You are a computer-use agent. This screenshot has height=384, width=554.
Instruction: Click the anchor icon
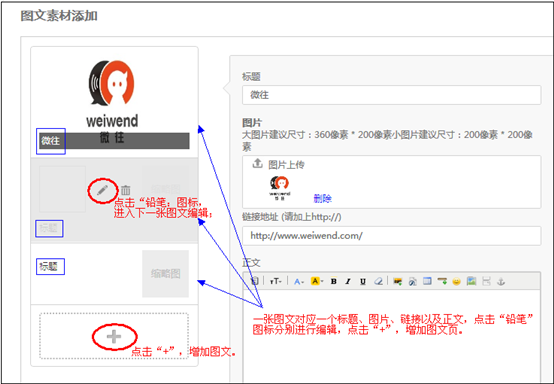click(x=501, y=282)
